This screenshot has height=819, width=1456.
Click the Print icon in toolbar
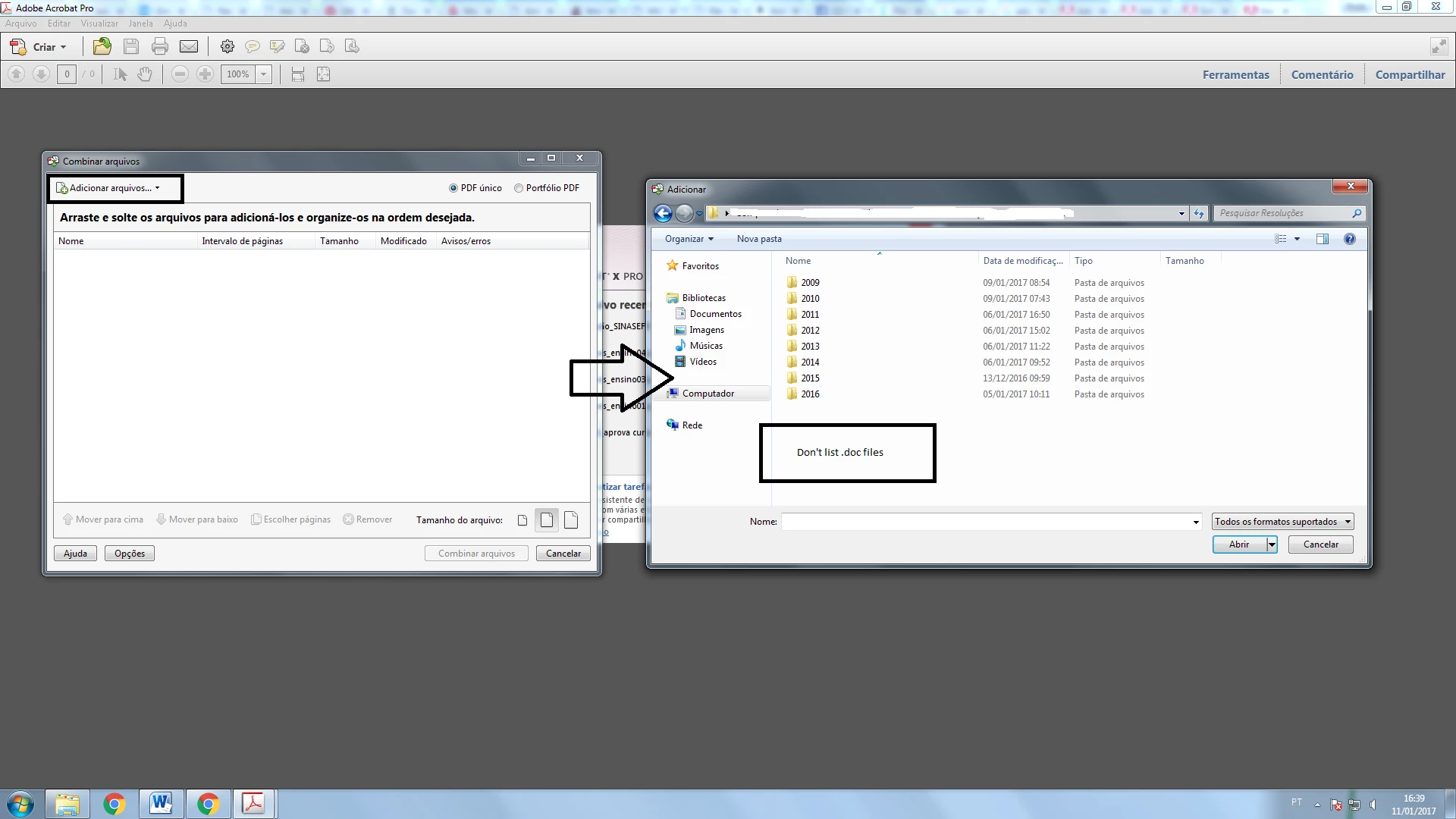pyautogui.click(x=160, y=47)
